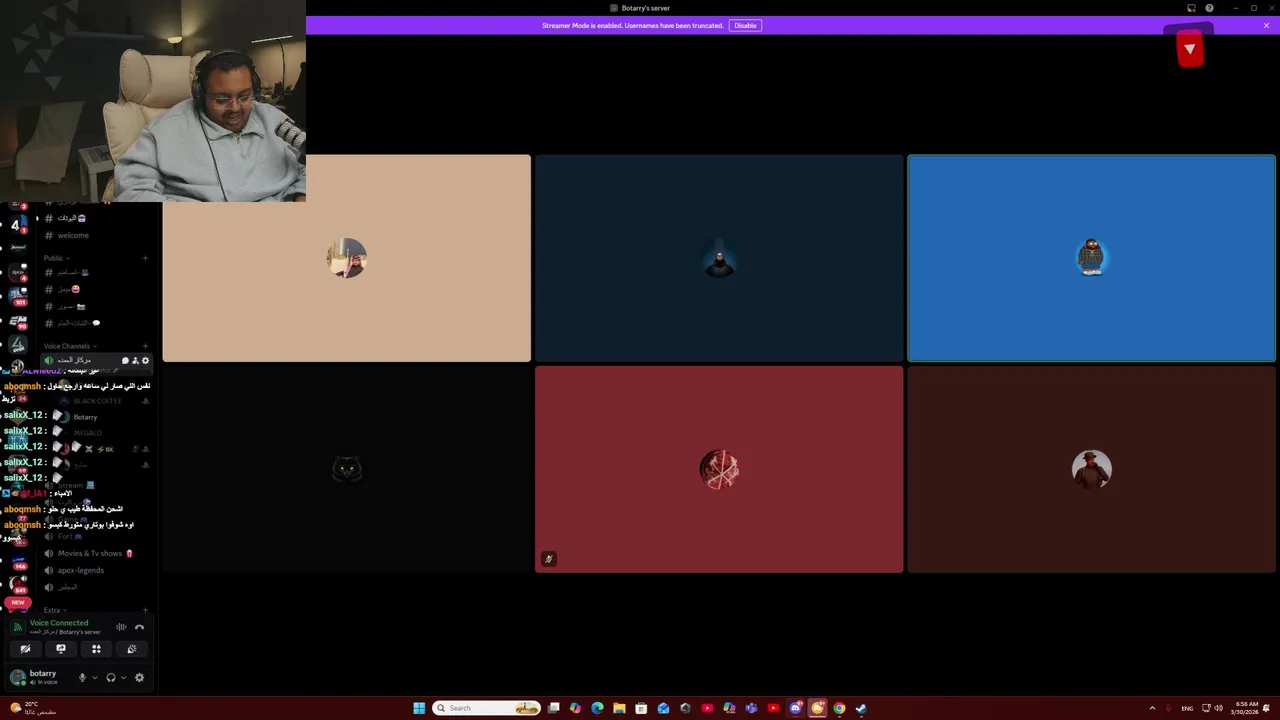
Task: Mute the microphone in user panel
Action: [x=83, y=677]
